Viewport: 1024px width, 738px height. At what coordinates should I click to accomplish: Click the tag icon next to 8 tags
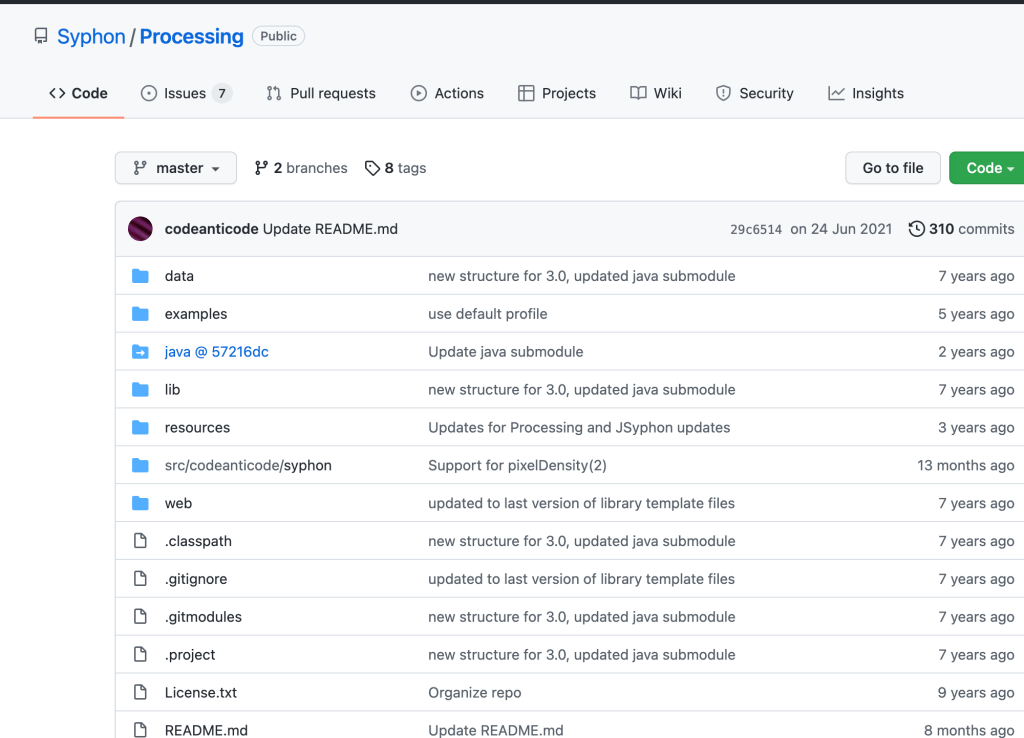(372, 168)
